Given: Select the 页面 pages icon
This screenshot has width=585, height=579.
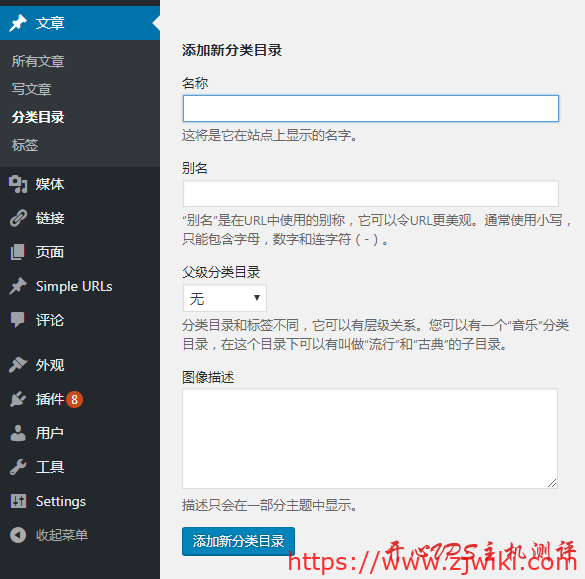Looking at the screenshot, I should (x=18, y=252).
